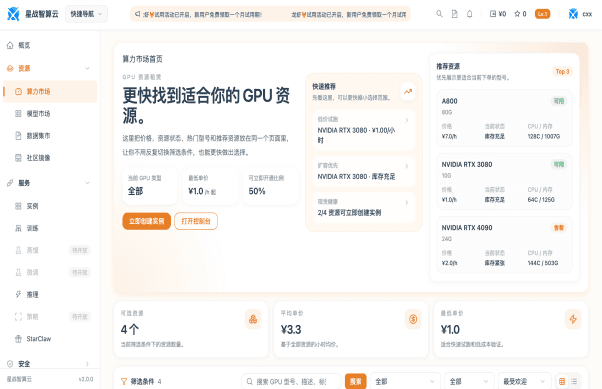The width and height of the screenshot is (602, 389).
Task: Click the 安全 shield icon
Action: (x=10, y=364)
